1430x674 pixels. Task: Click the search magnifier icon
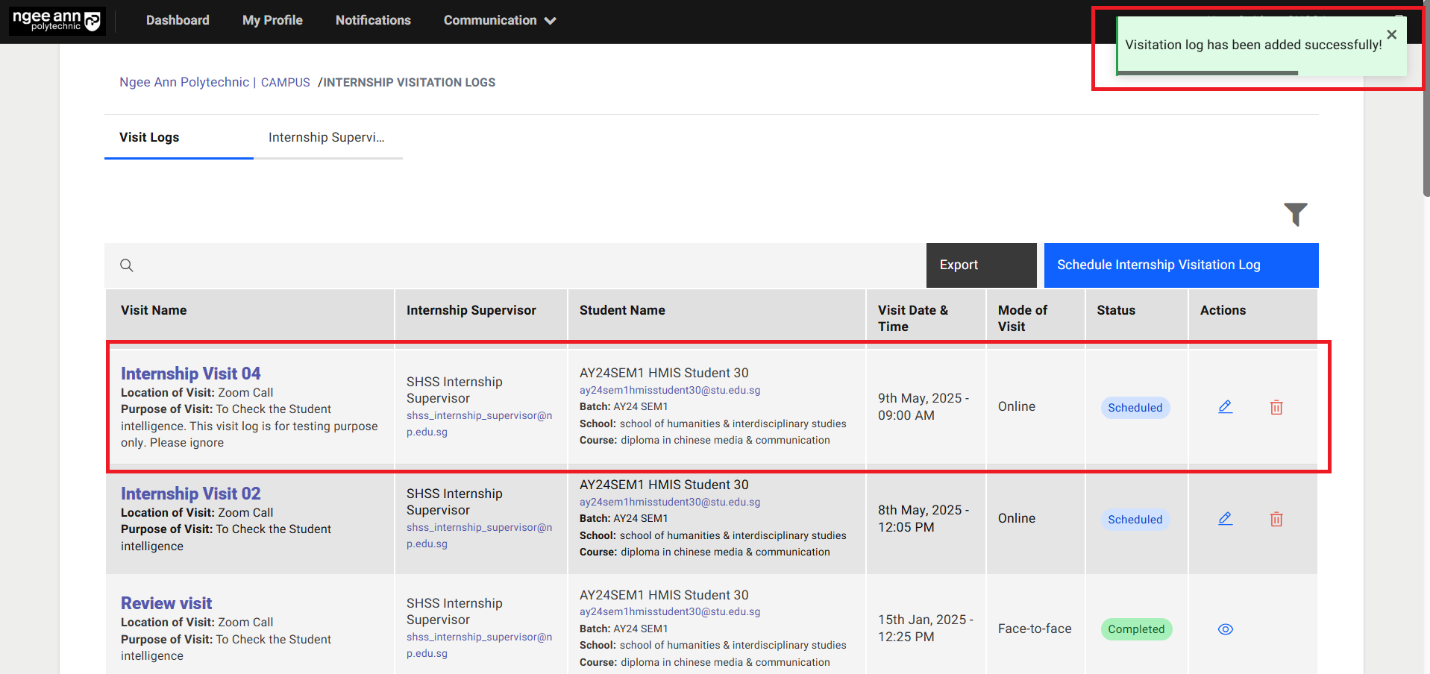[127, 265]
